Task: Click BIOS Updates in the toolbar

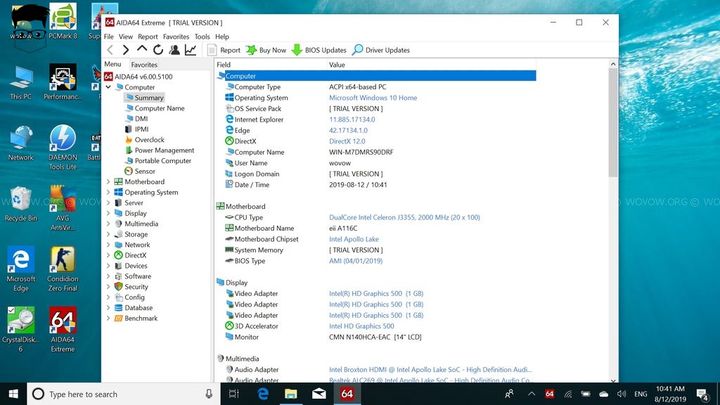Action: point(319,49)
